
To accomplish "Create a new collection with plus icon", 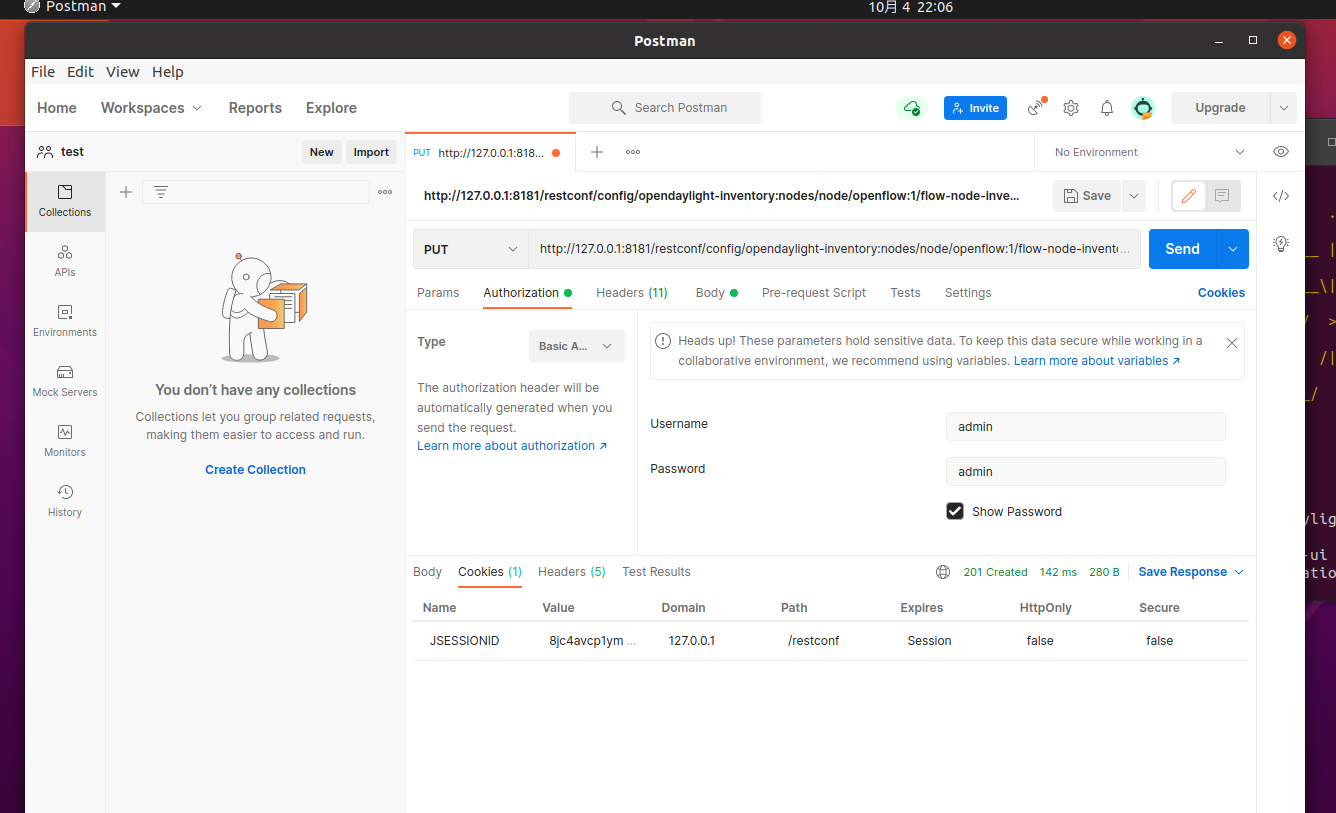I will point(126,192).
